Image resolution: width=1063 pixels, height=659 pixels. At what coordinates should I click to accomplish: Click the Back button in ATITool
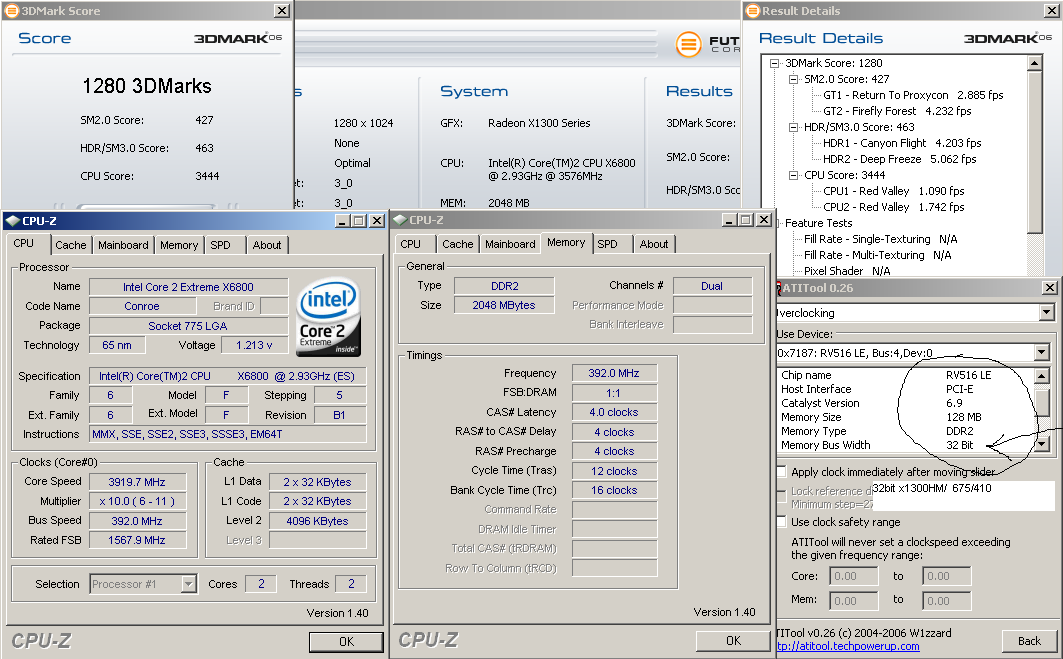[1029, 641]
